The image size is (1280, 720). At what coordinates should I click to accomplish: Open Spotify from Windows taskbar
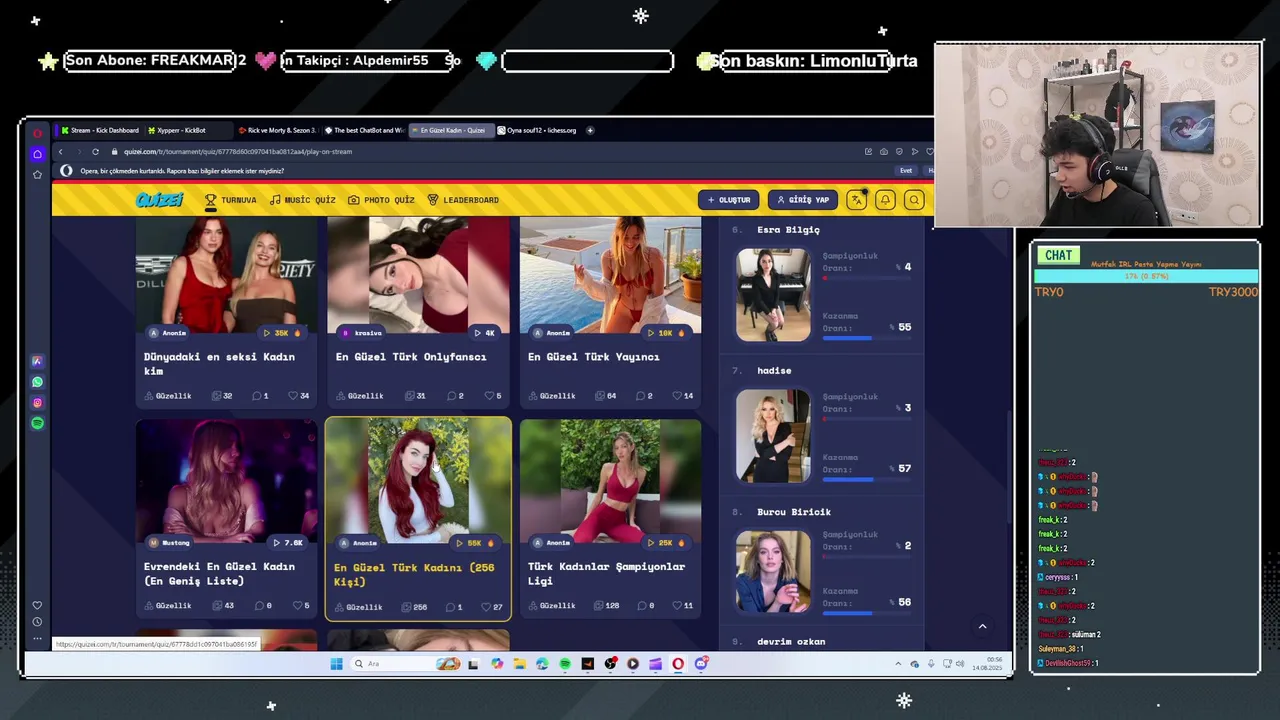point(565,664)
